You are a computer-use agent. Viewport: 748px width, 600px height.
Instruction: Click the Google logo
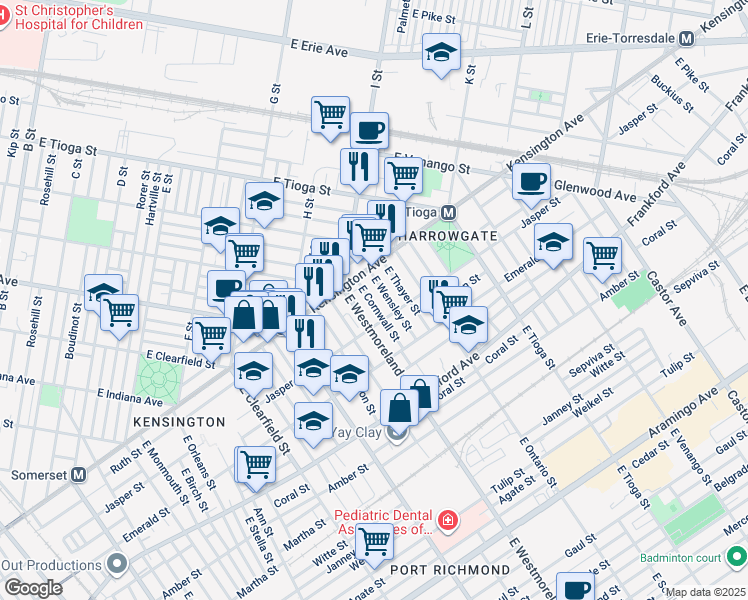(x=34, y=588)
